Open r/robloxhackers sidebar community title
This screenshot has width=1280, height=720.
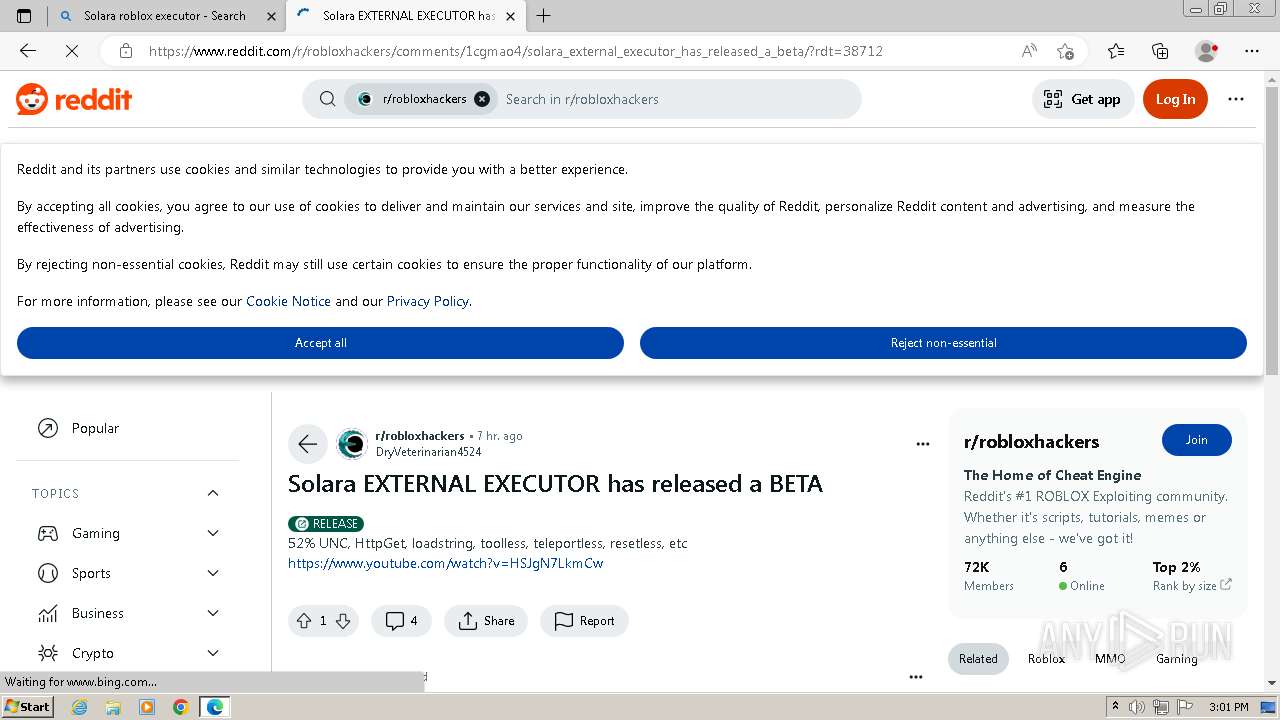tap(1031, 442)
